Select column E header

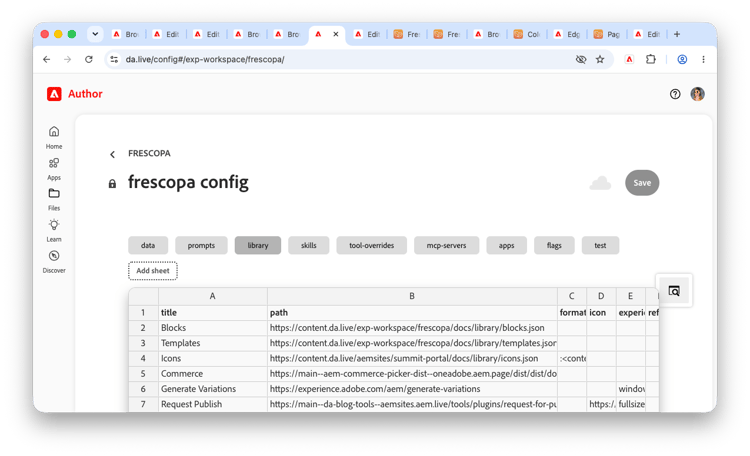click(630, 296)
